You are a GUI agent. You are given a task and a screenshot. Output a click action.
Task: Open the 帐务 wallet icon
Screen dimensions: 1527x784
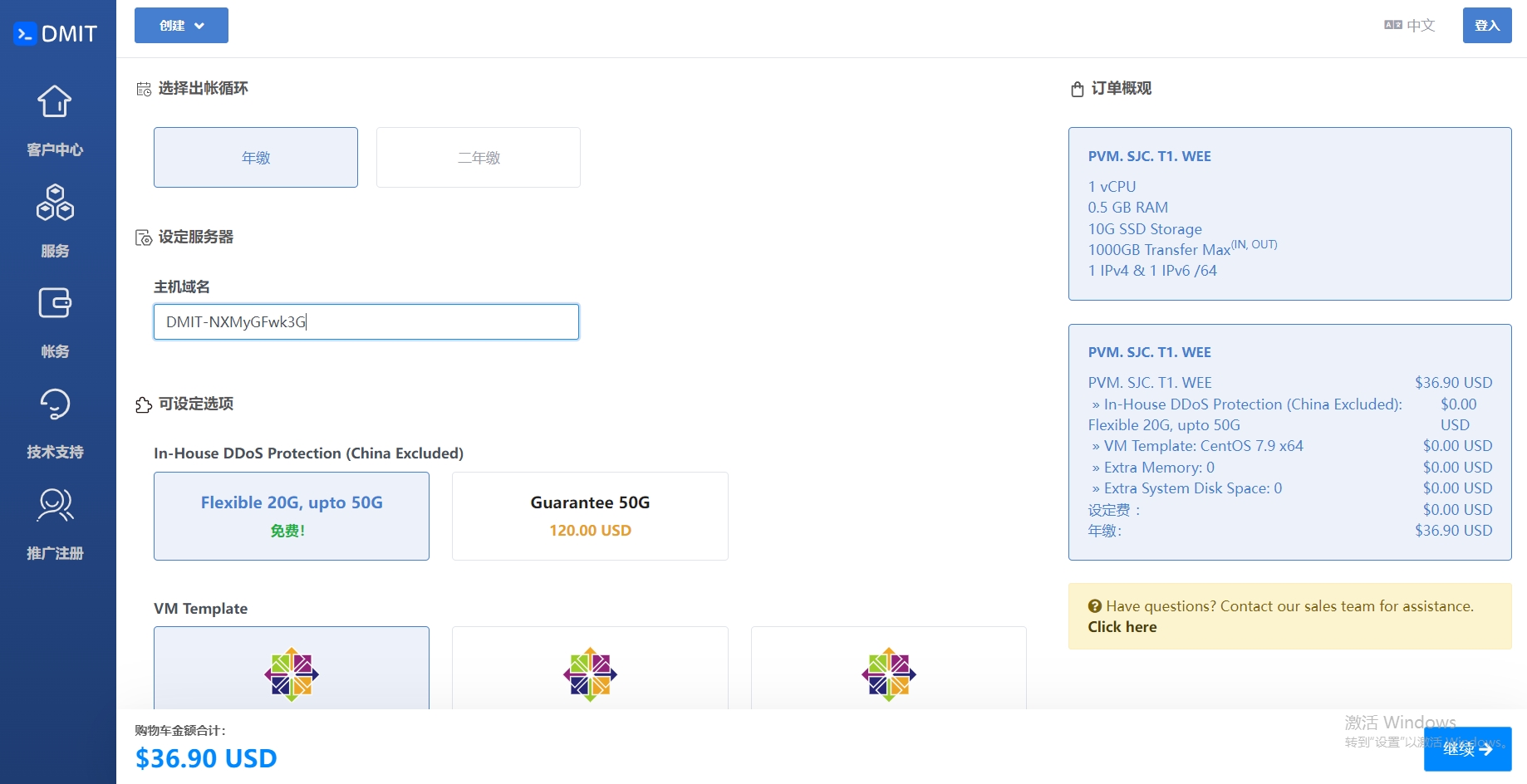tap(55, 303)
